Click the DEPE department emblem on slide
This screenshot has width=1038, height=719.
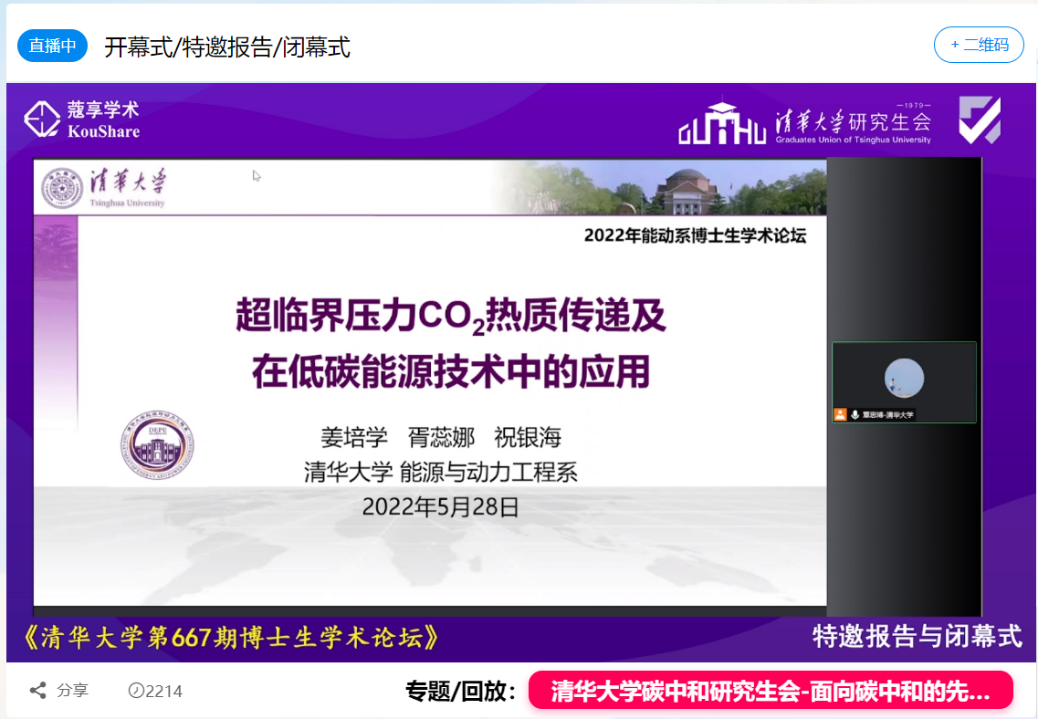pyautogui.click(x=158, y=444)
